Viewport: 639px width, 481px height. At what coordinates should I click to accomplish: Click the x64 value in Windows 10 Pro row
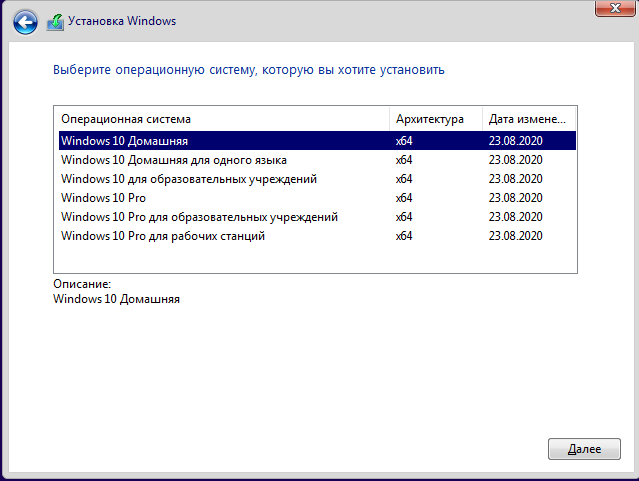404,198
